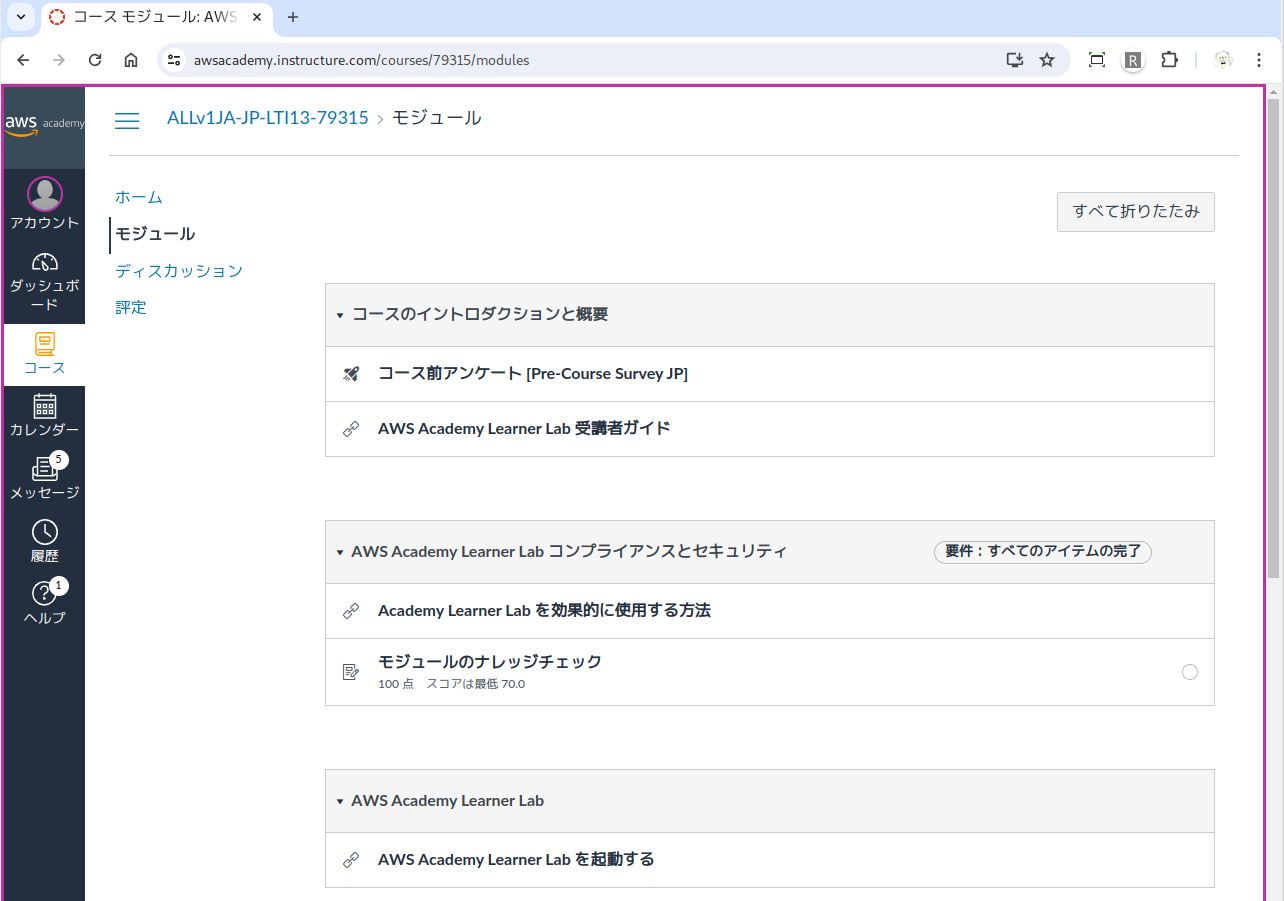Click link icon beside AWS Academy Learner Lab を起動する
Image resolution: width=1284 pixels, height=901 pixels.
click(x=351, y=860)
